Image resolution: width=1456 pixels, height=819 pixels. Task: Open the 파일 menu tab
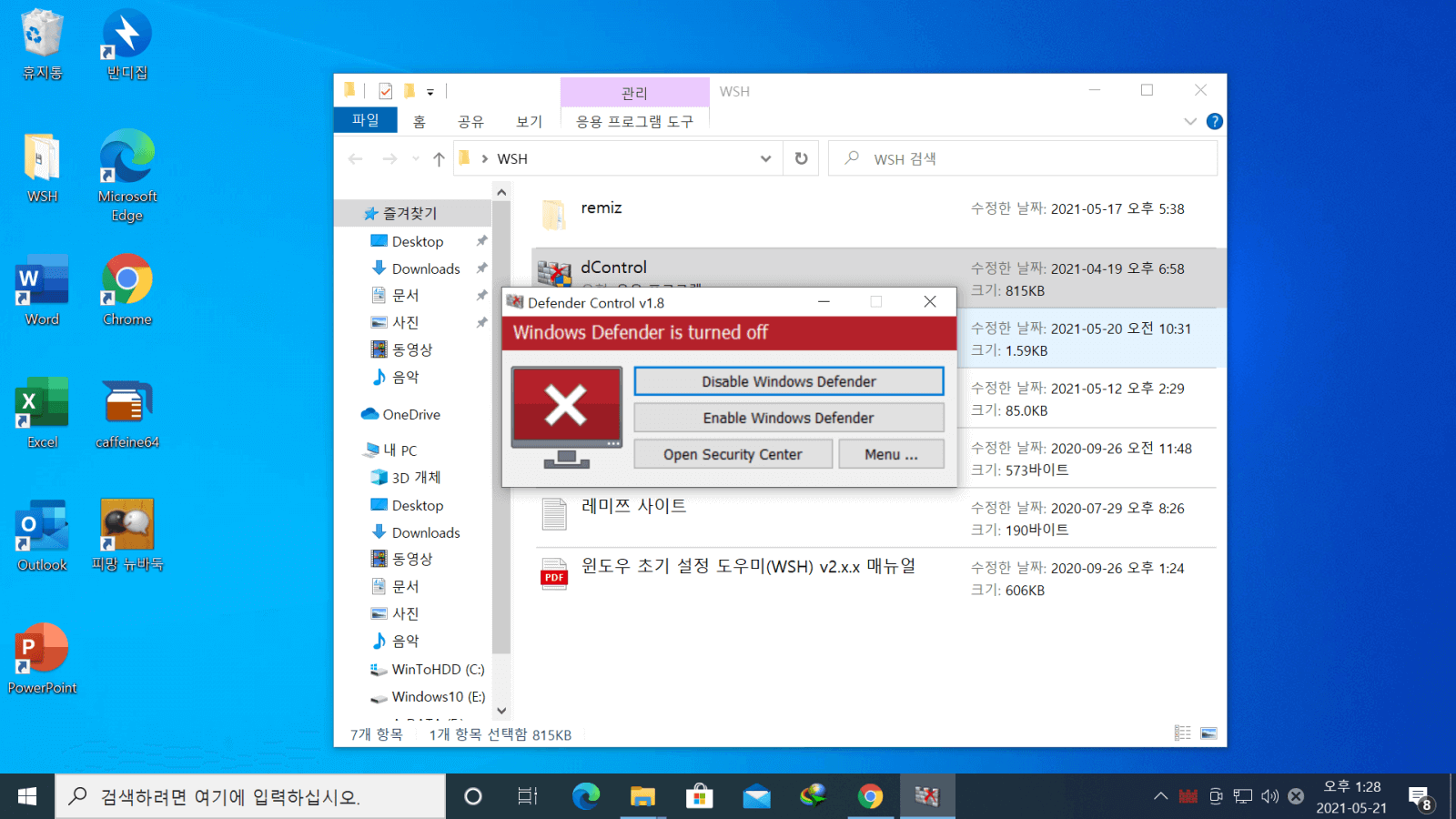pos(366,120)
